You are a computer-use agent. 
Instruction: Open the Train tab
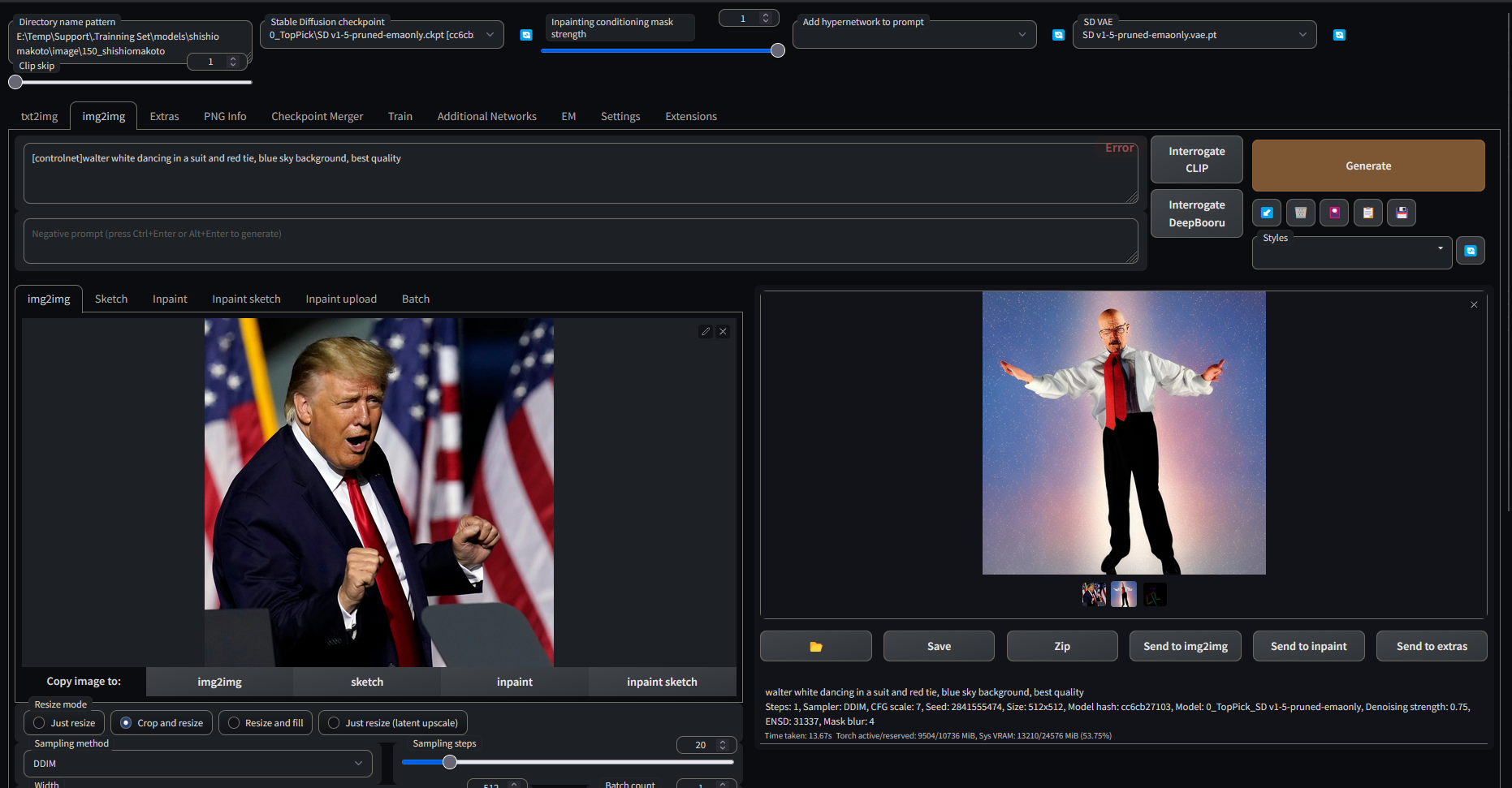coord(400,116)
